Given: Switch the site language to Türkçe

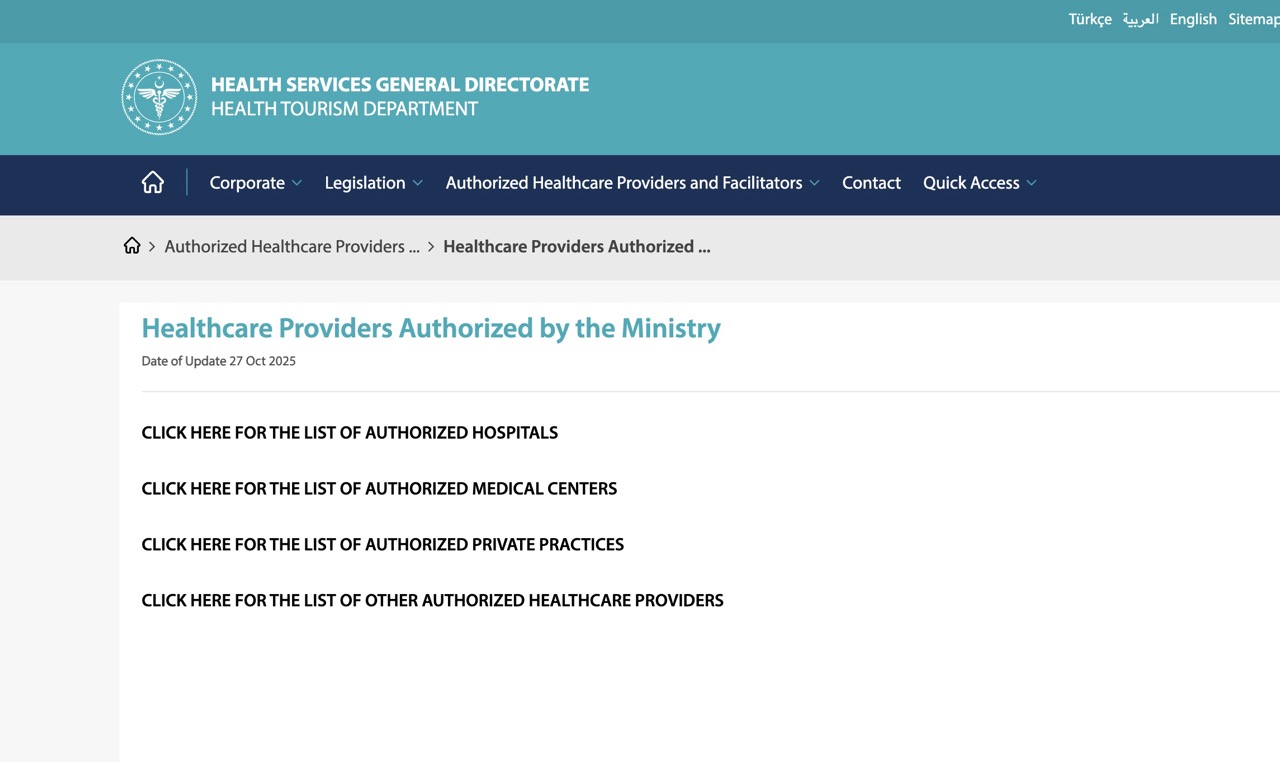Looking at the screenshot, I should (x=1089, y=19).
